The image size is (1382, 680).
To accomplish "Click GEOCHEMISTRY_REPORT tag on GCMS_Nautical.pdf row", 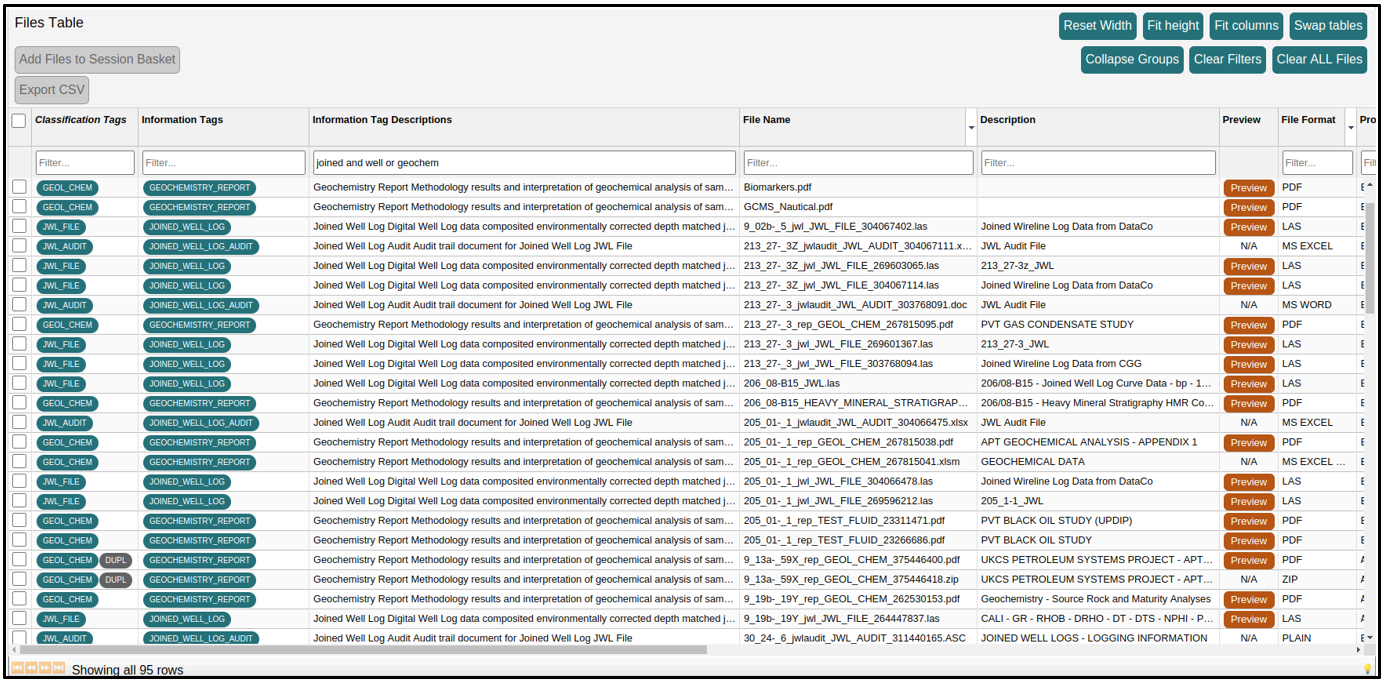I will (x=199, y=208).
